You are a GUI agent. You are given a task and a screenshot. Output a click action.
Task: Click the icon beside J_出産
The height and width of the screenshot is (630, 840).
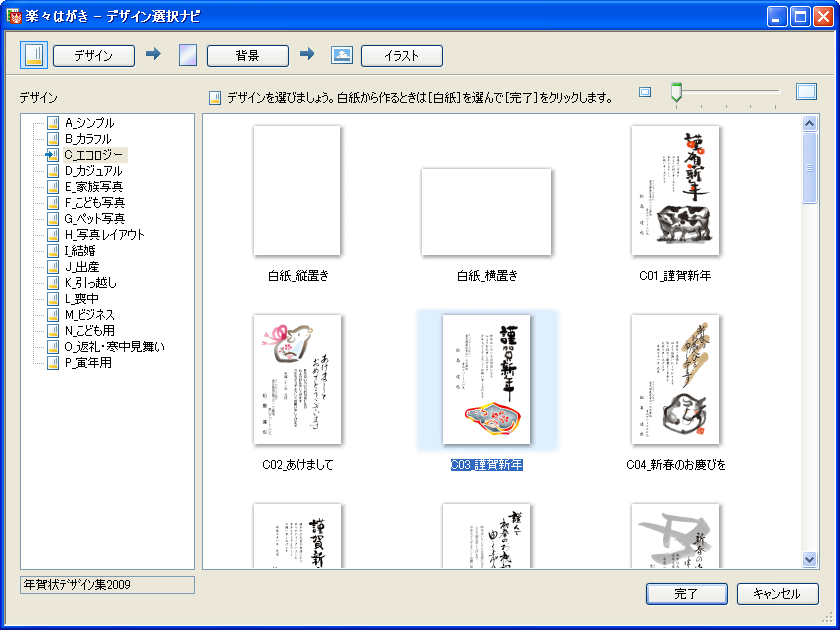coord(53,267)
